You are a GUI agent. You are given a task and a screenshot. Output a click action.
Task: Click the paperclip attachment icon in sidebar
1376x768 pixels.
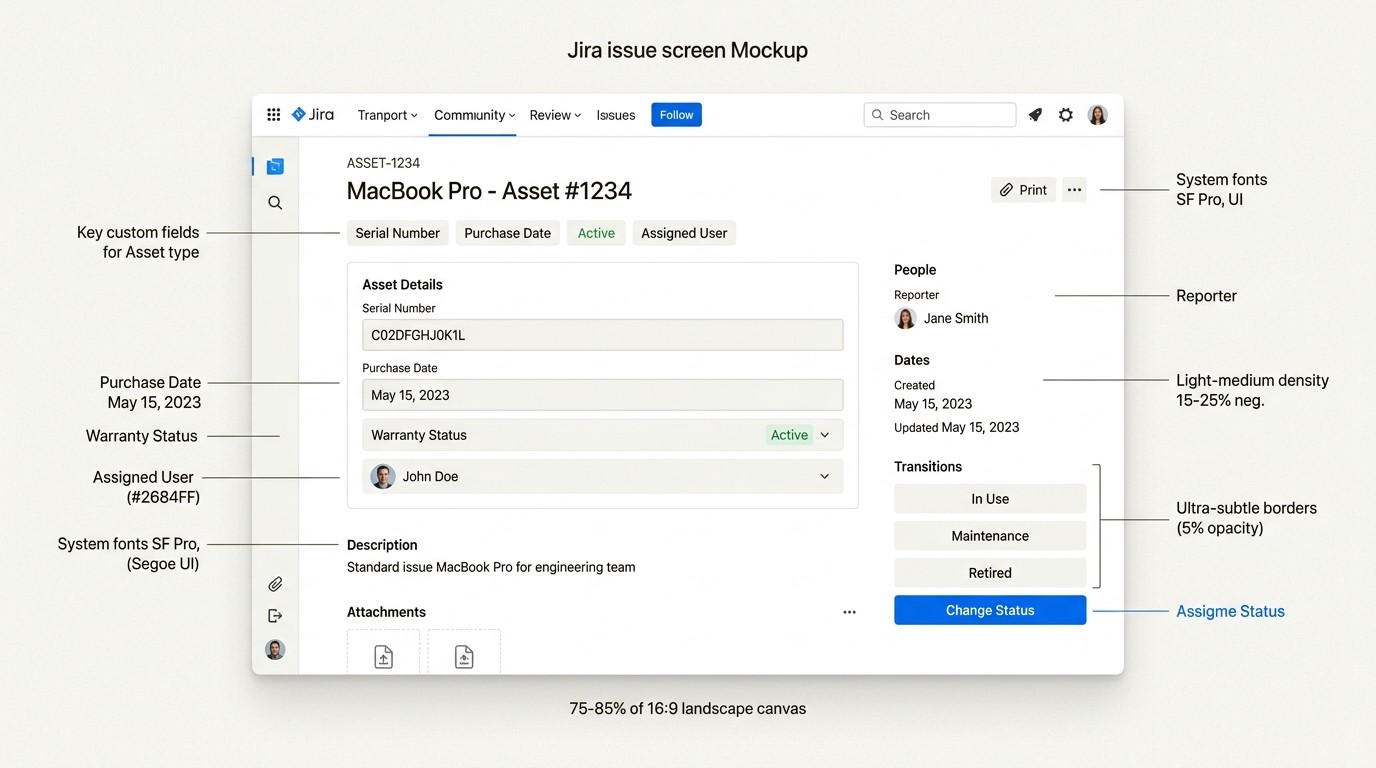tap(275, 583)
